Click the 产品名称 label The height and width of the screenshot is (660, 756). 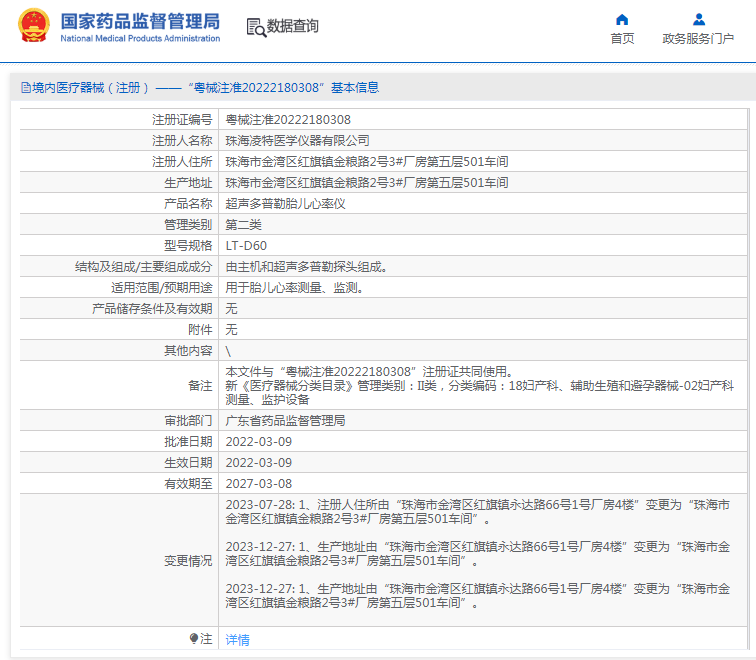(x=188, y=203)
